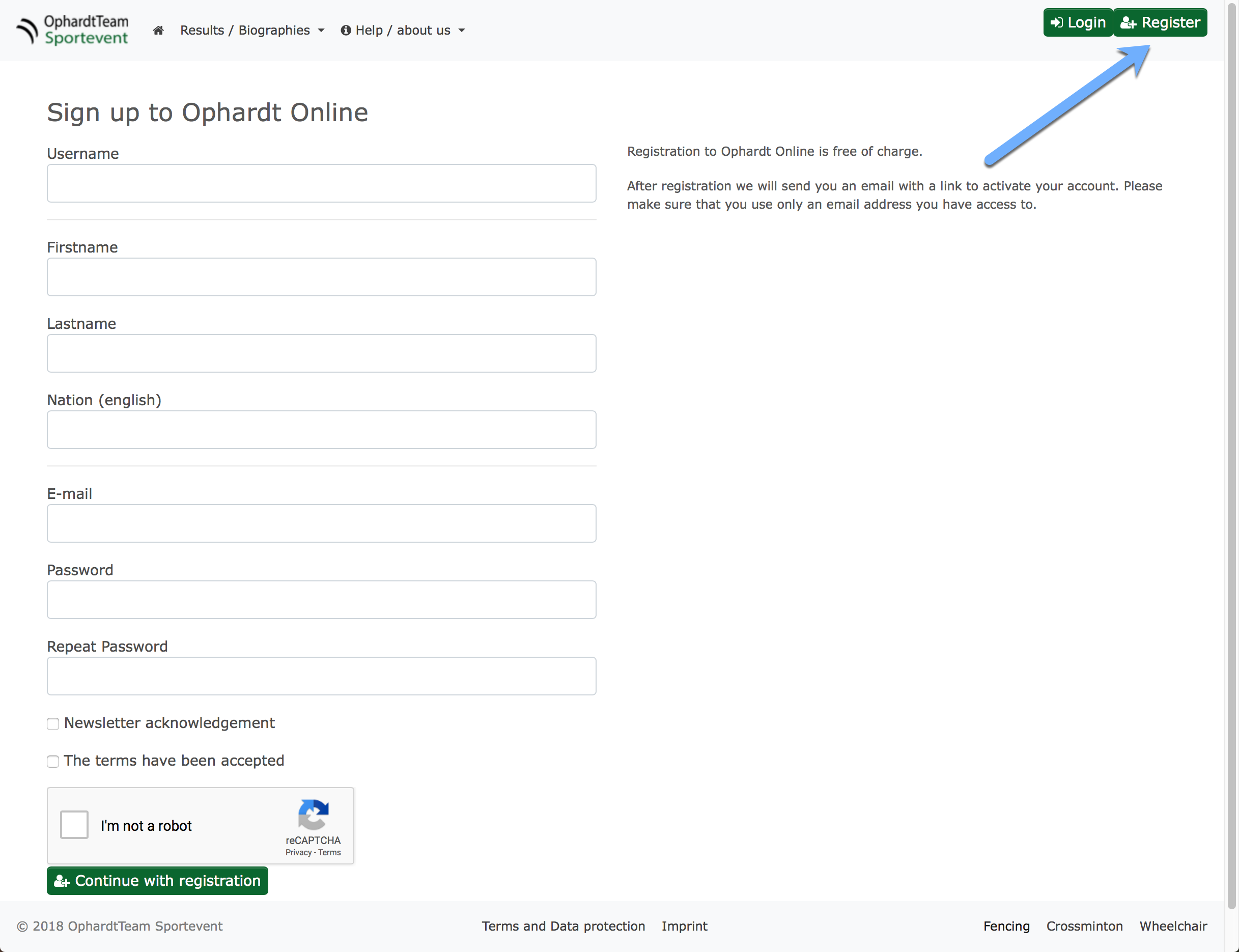Enable the Newsletter acknowledgement checkbox
This screenshot has height=952, width=1239.
(x=53, y=723)
